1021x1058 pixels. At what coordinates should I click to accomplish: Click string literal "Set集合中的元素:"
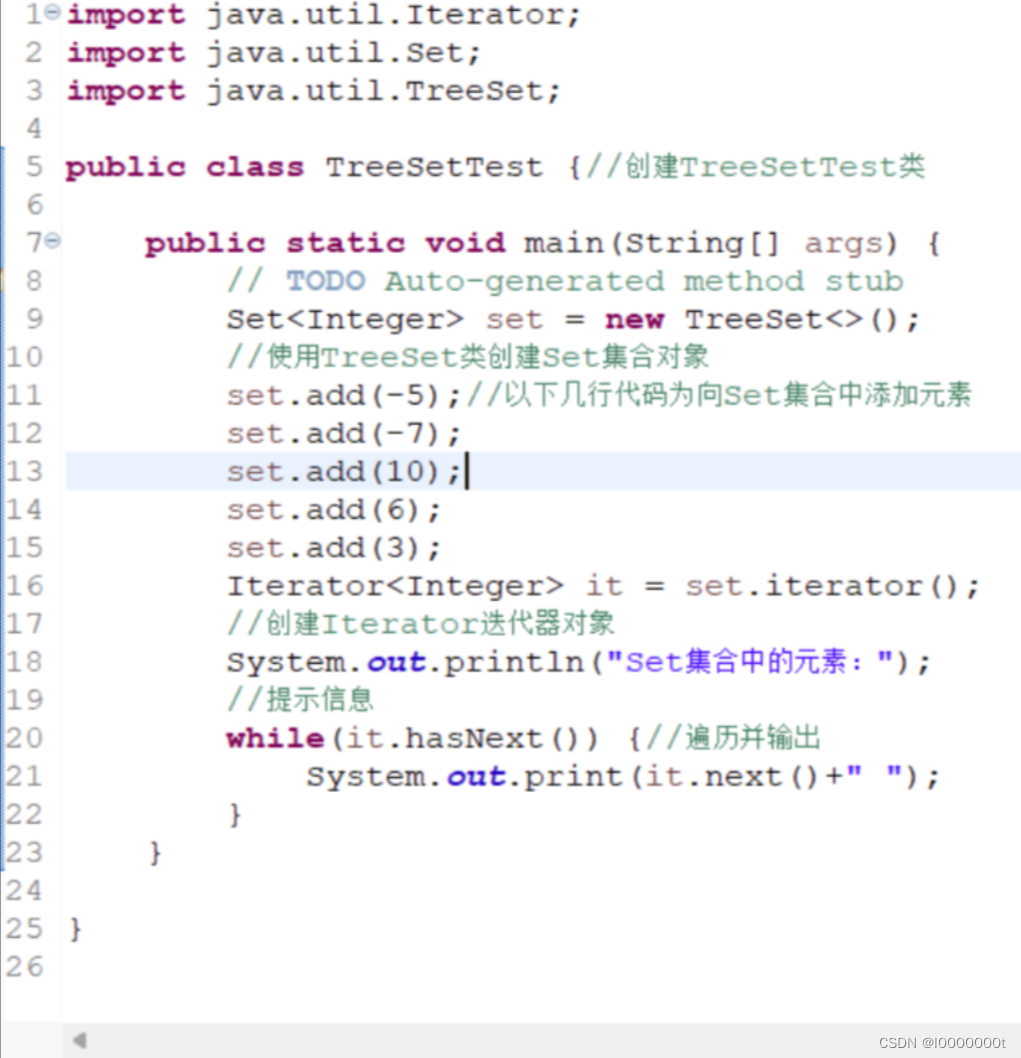pos(750,662)
